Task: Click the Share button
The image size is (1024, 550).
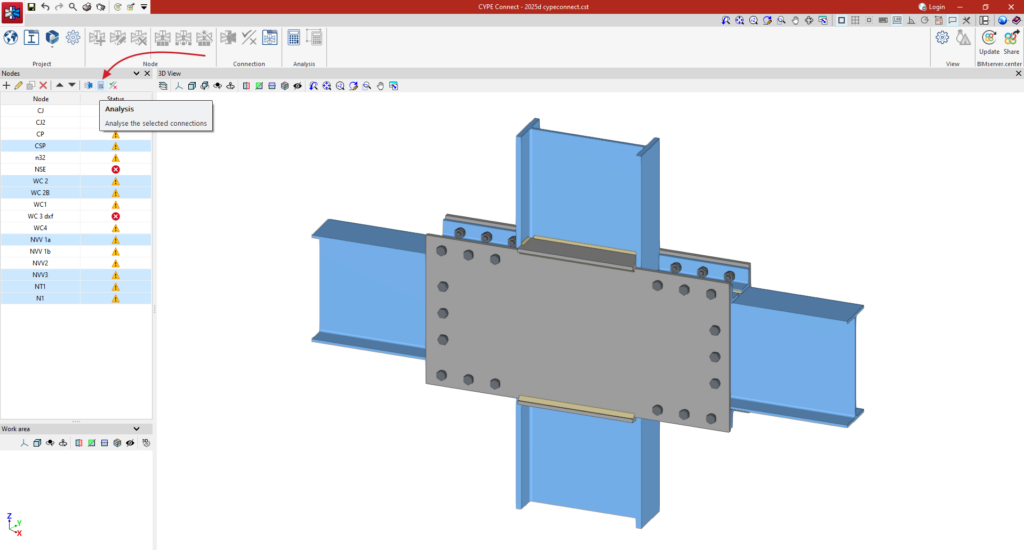Action: (x=1011, y=42)
